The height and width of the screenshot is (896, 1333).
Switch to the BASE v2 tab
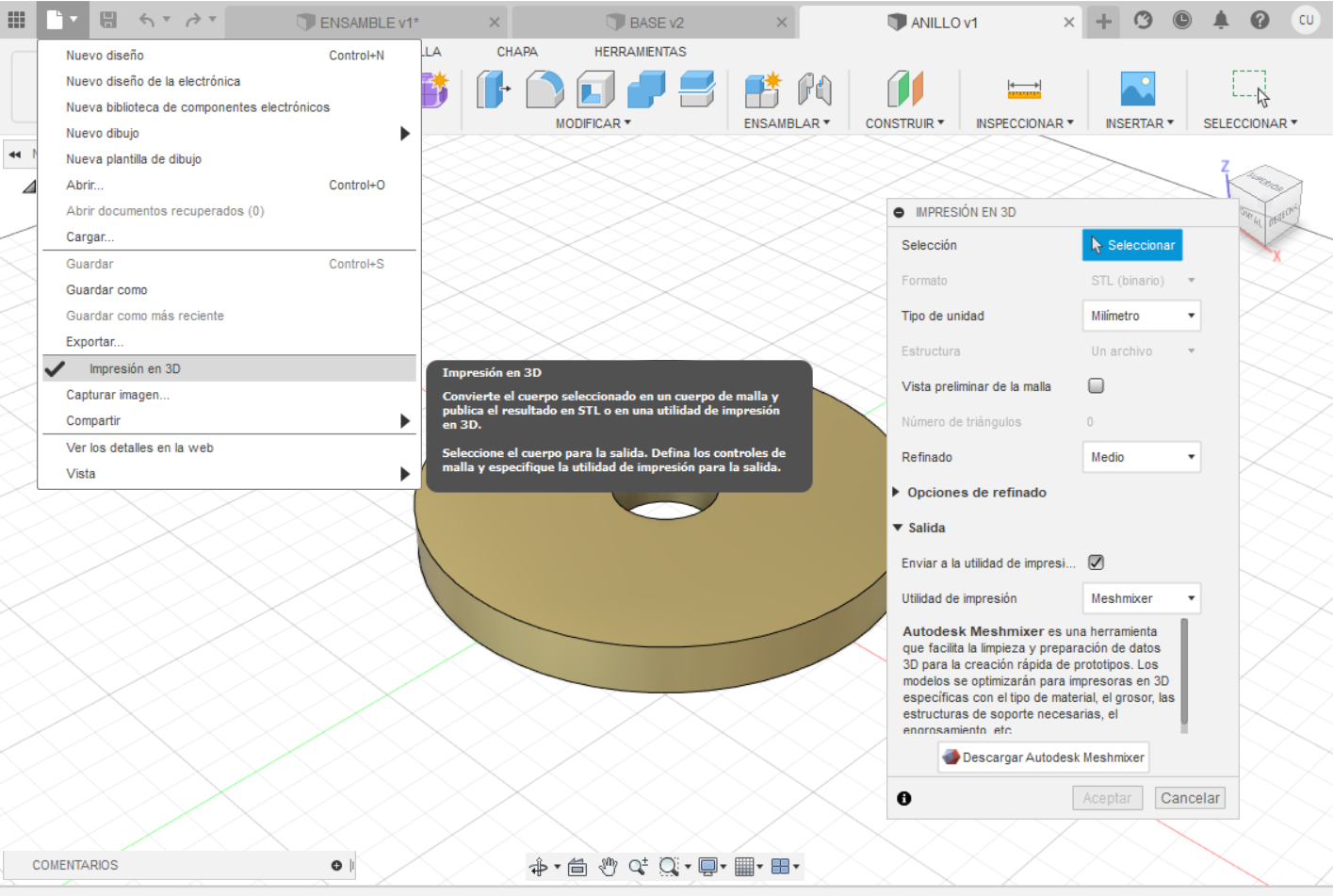[x=655, y=23]
